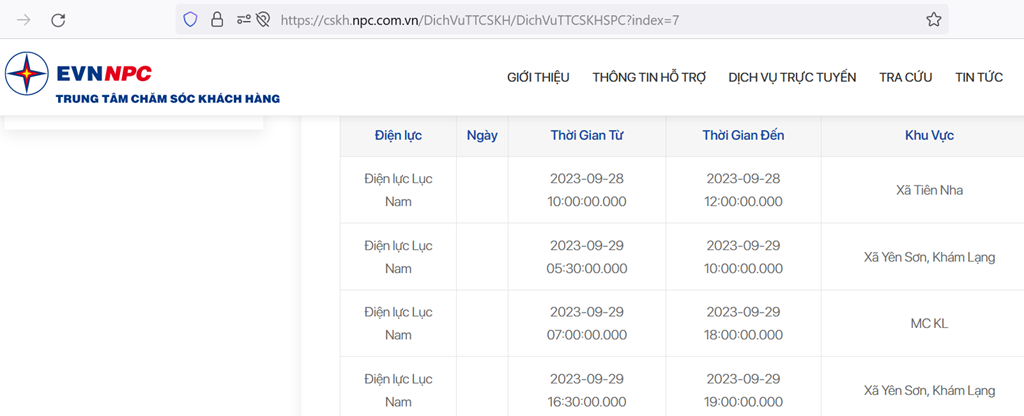Bookmark this page with the star icon

point(934,20)
